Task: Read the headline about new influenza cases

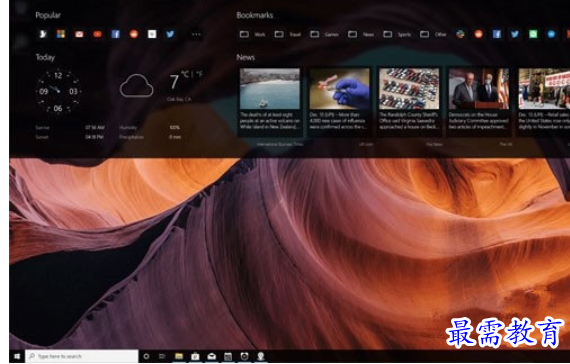Action: [x=338, y=121]
